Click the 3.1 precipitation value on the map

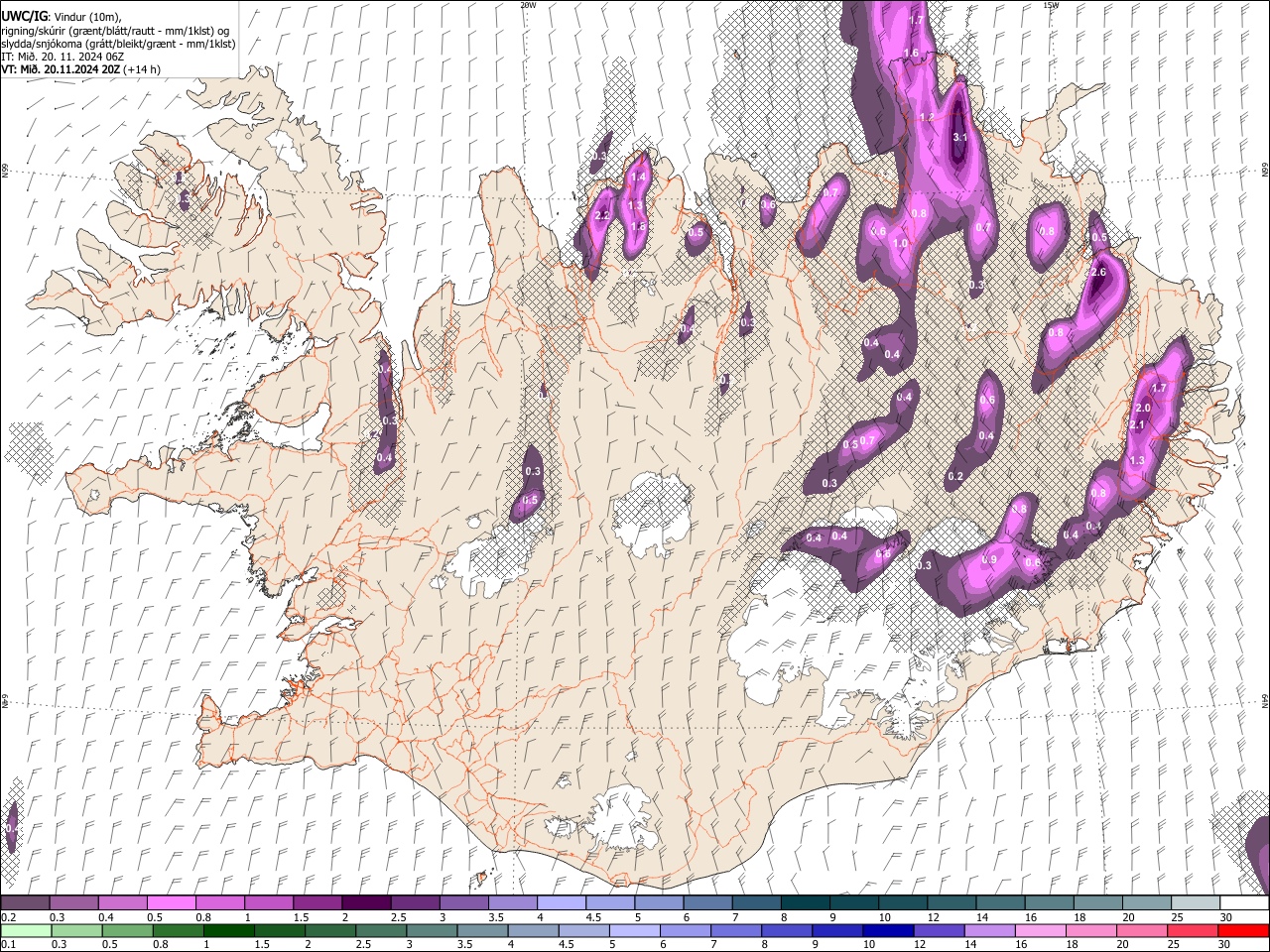959,137
